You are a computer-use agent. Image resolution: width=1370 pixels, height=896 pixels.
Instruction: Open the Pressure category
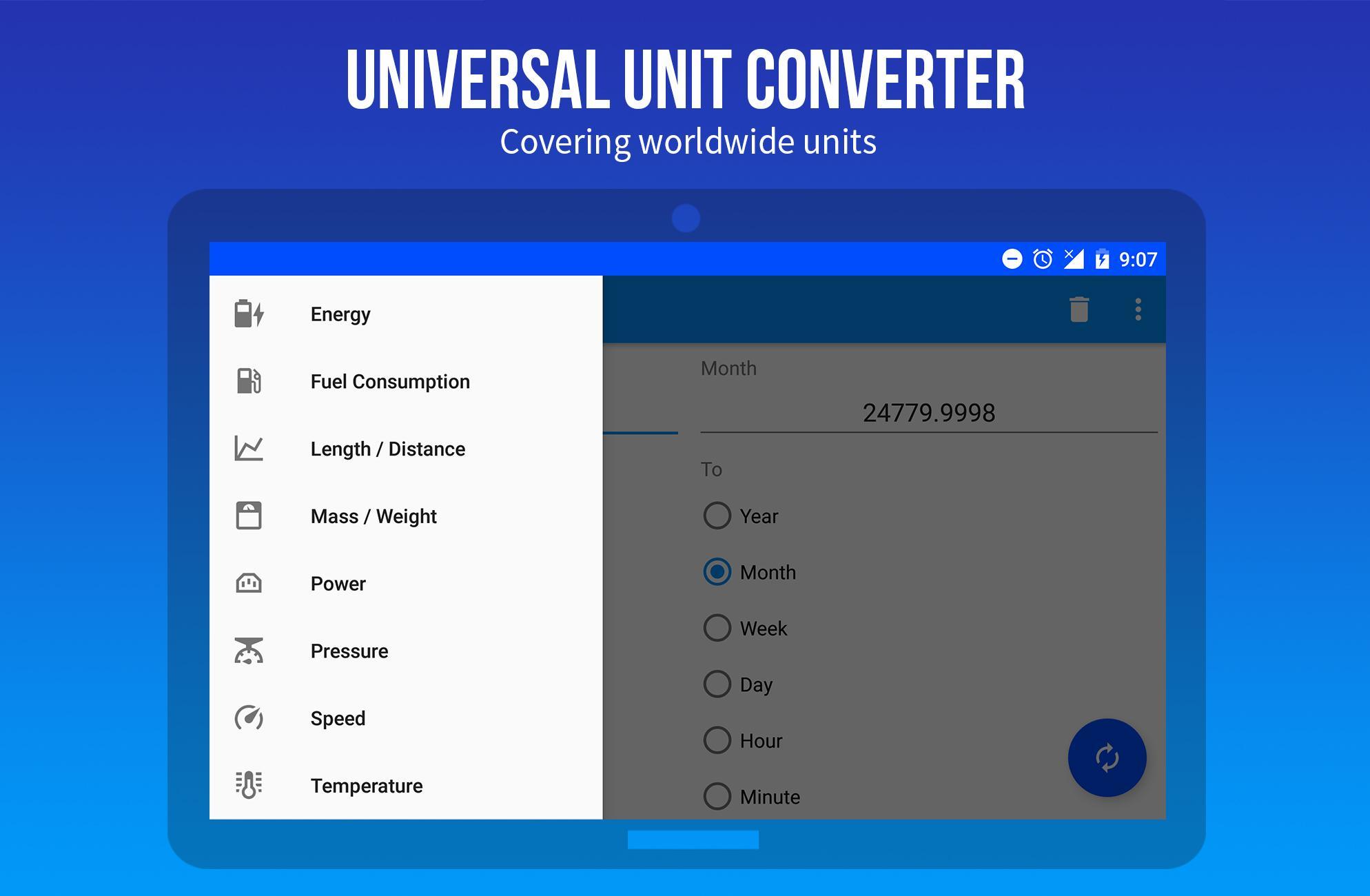pyautogui.click(x=406, y=651)
